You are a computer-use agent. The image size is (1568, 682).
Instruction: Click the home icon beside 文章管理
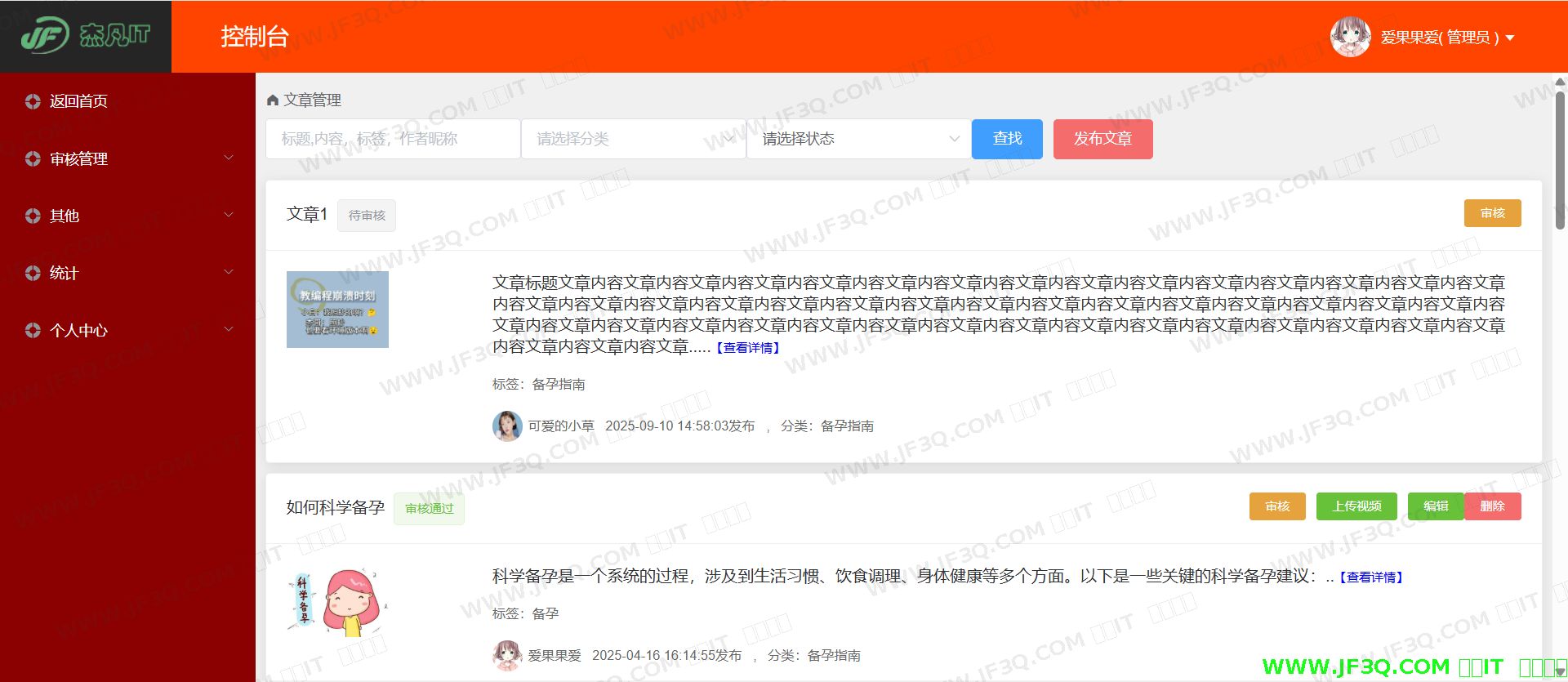click(273, 100)
